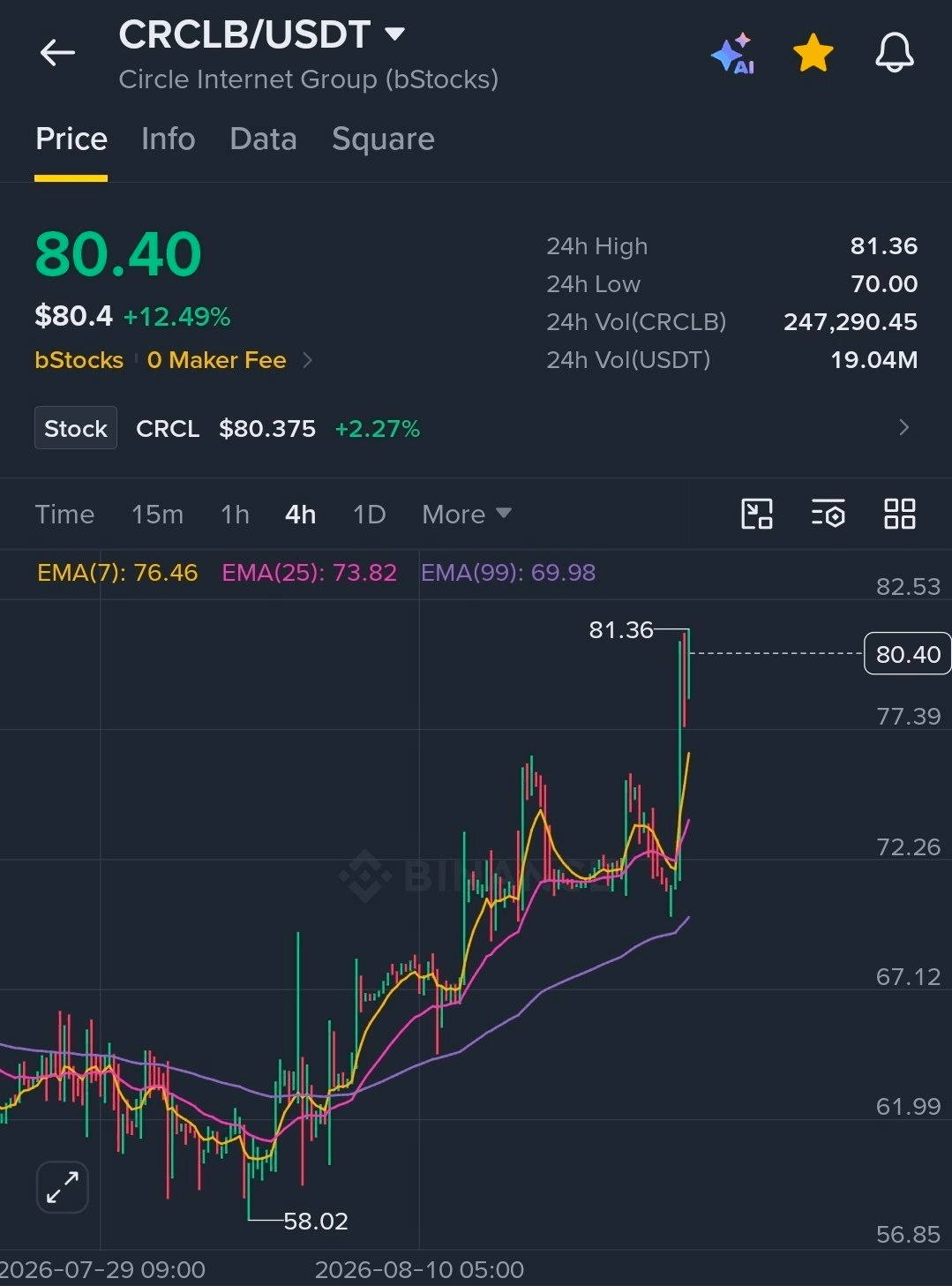Tap the Stock badge button

tap(76, 428)
